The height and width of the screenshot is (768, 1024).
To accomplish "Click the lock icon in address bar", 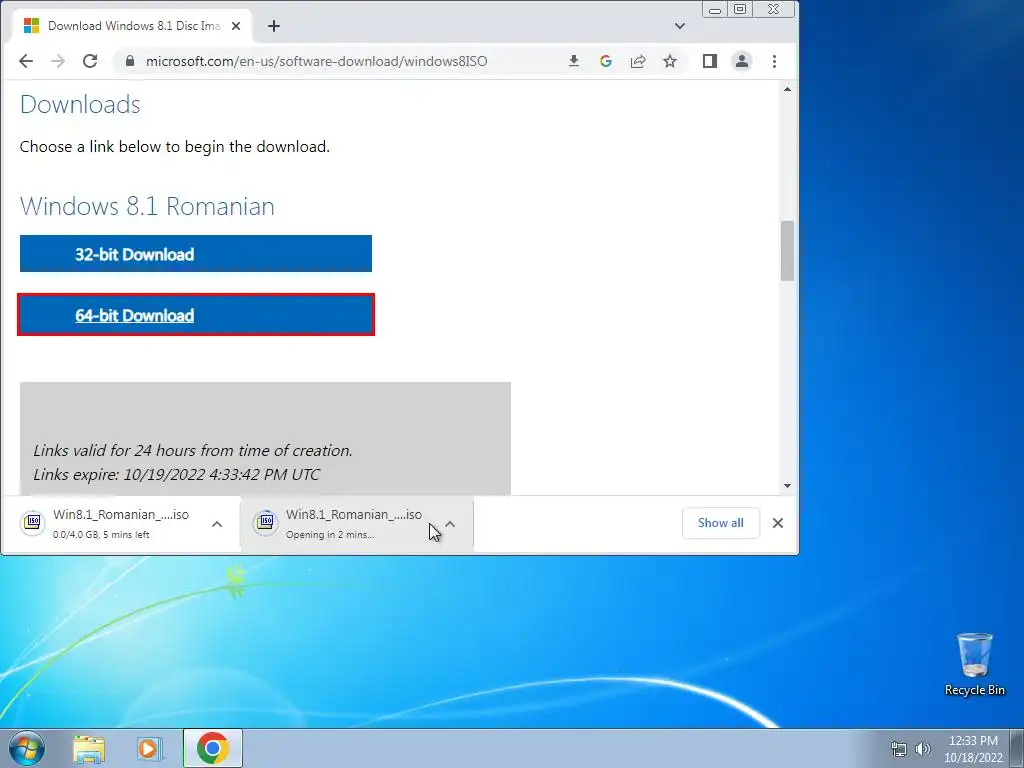I will pyautogui.click(x=129, y=61).
